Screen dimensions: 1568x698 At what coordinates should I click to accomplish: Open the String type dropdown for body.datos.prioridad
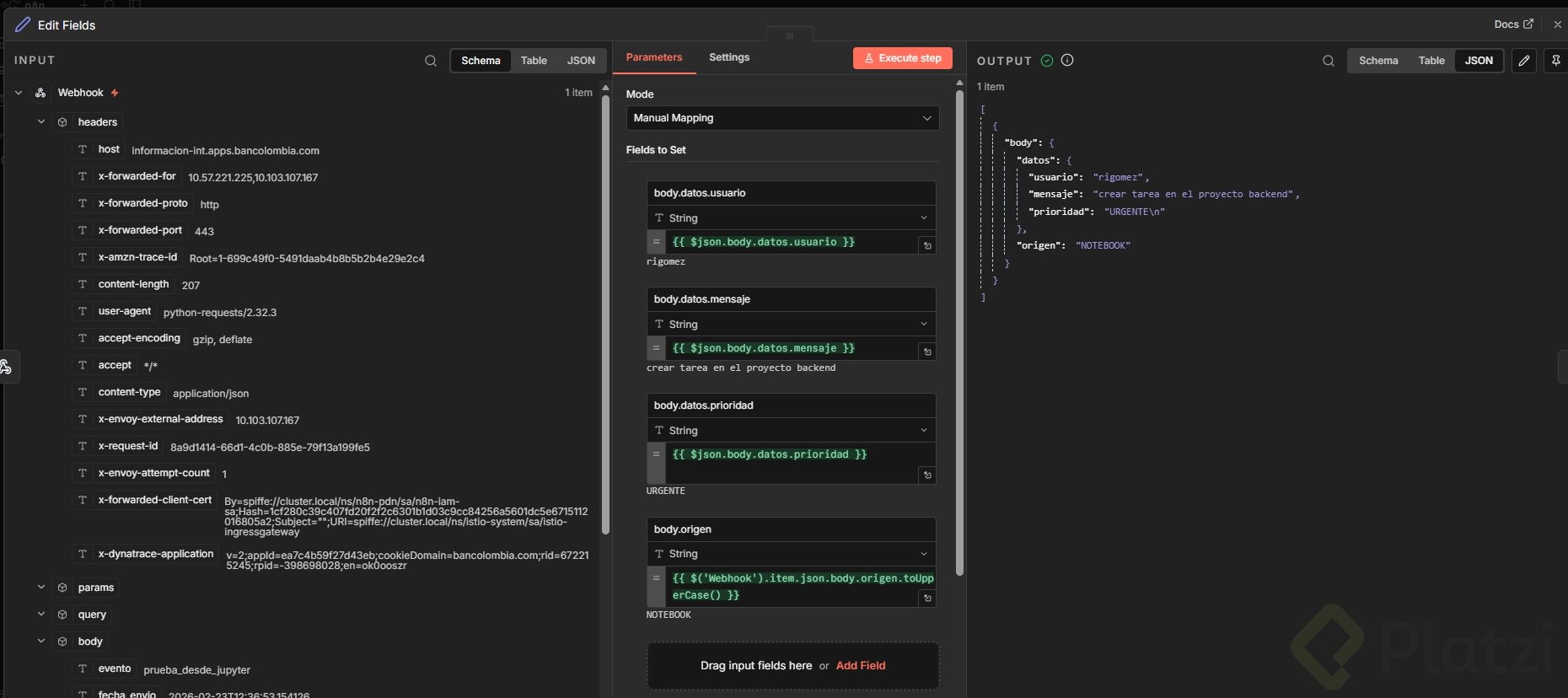(x=791, y=430)
